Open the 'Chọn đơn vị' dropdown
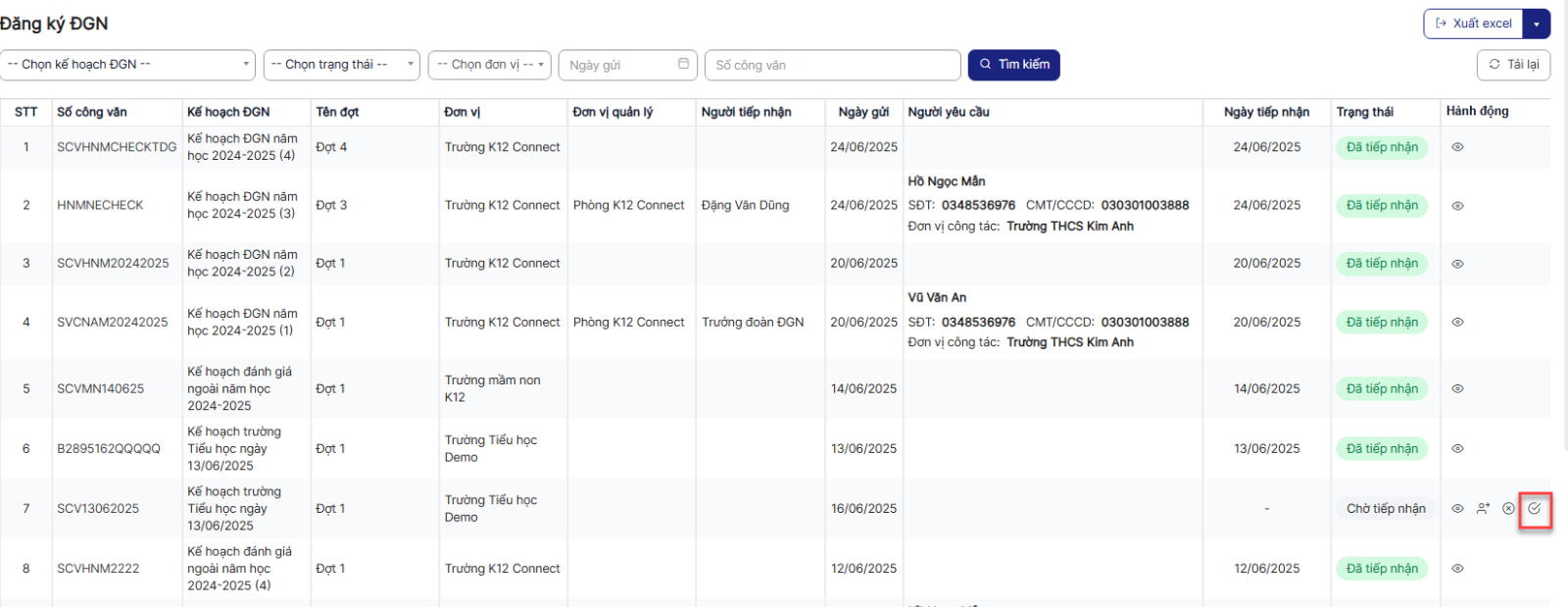The width and height of the screenshot is (1568, 607). (489, 65)
